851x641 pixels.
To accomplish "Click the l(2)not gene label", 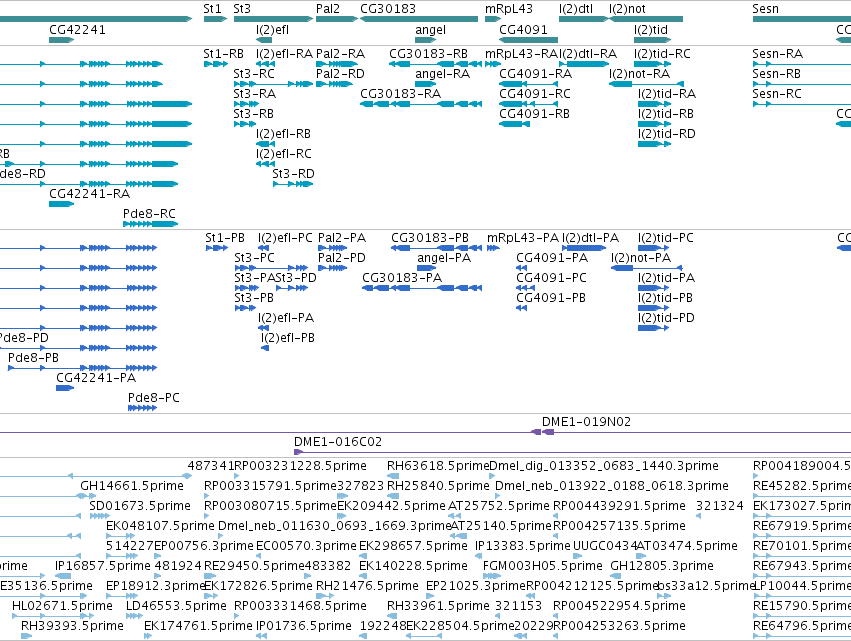I will tap(627, 9).
